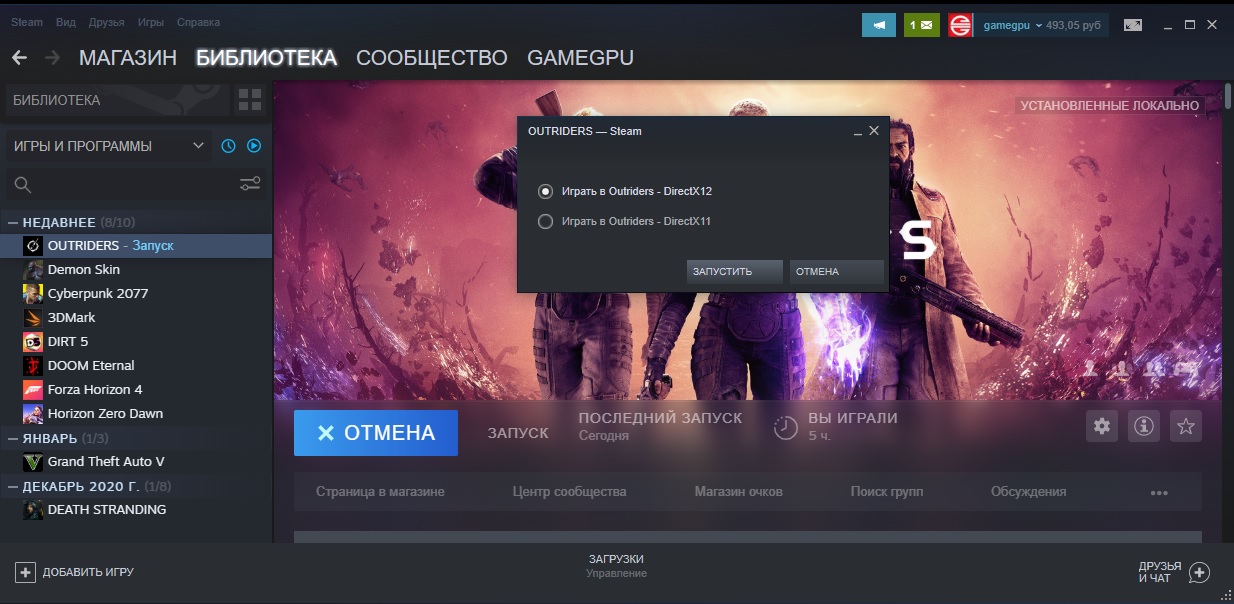This screenshot has width=1234, height=604.
Task: Open the inbox envelope notification
Action: [920, 24]
